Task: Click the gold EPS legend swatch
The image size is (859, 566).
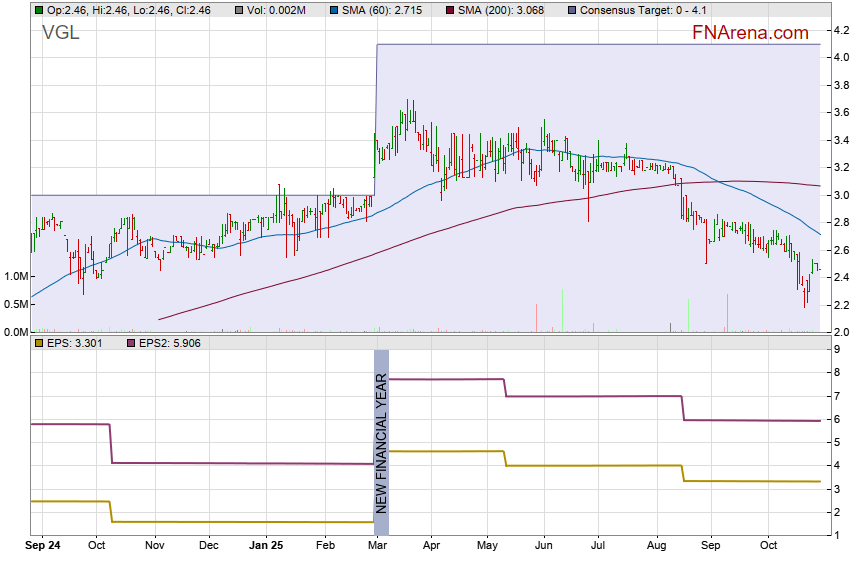Action: [x=38, y=343]
